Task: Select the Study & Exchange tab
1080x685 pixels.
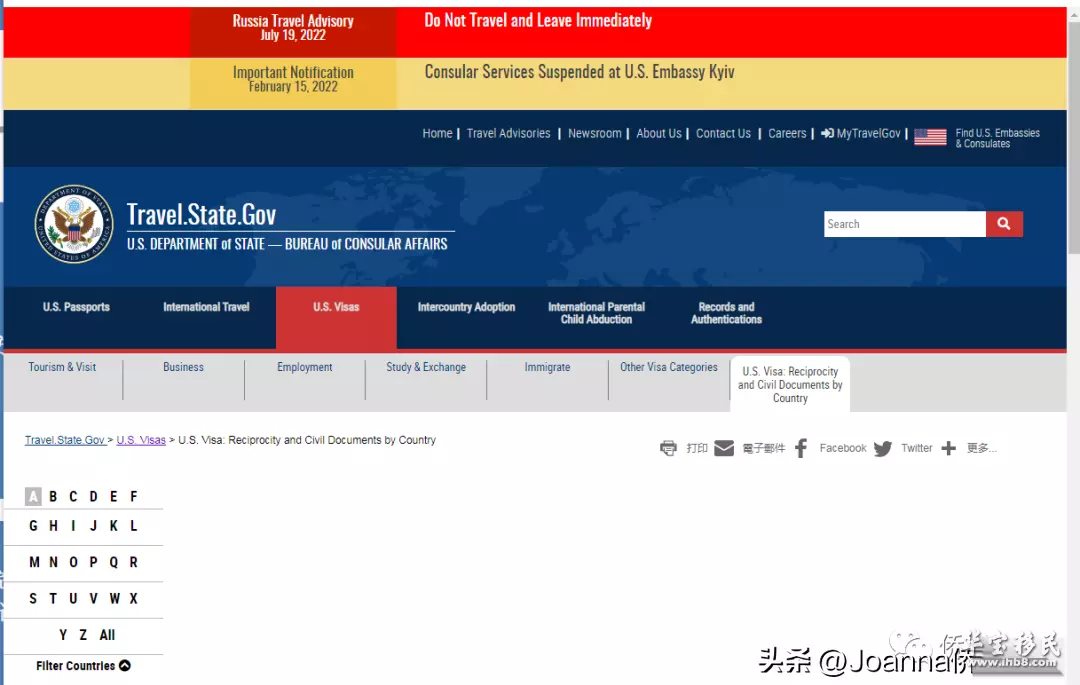Action: [426, 367]
